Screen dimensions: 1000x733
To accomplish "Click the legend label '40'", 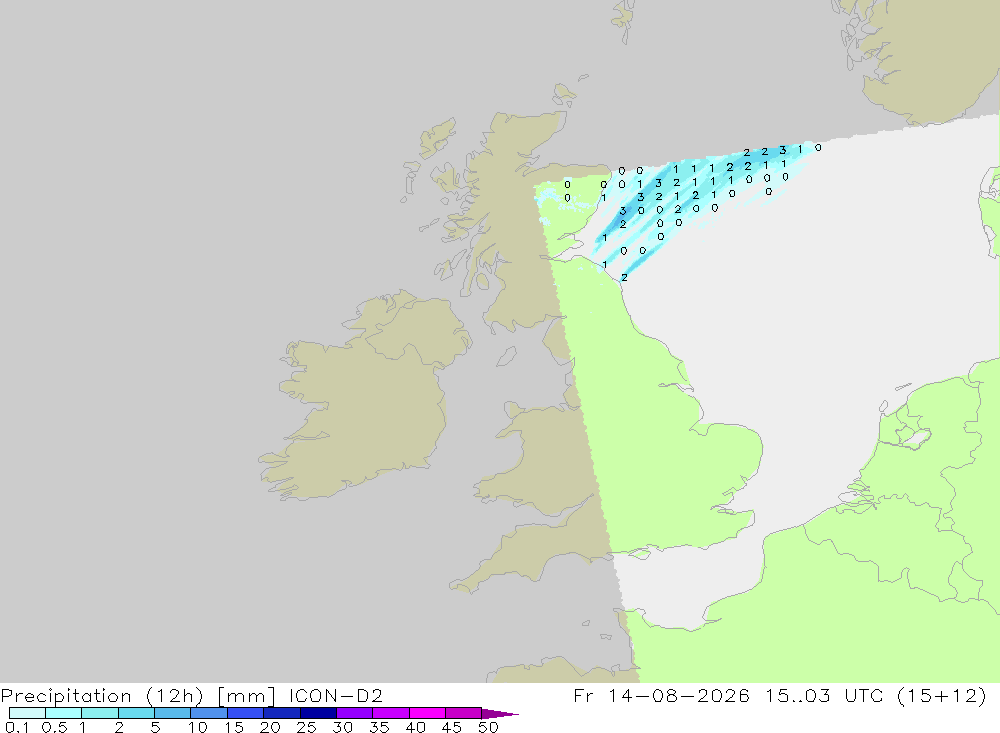I will click(415, 727).
